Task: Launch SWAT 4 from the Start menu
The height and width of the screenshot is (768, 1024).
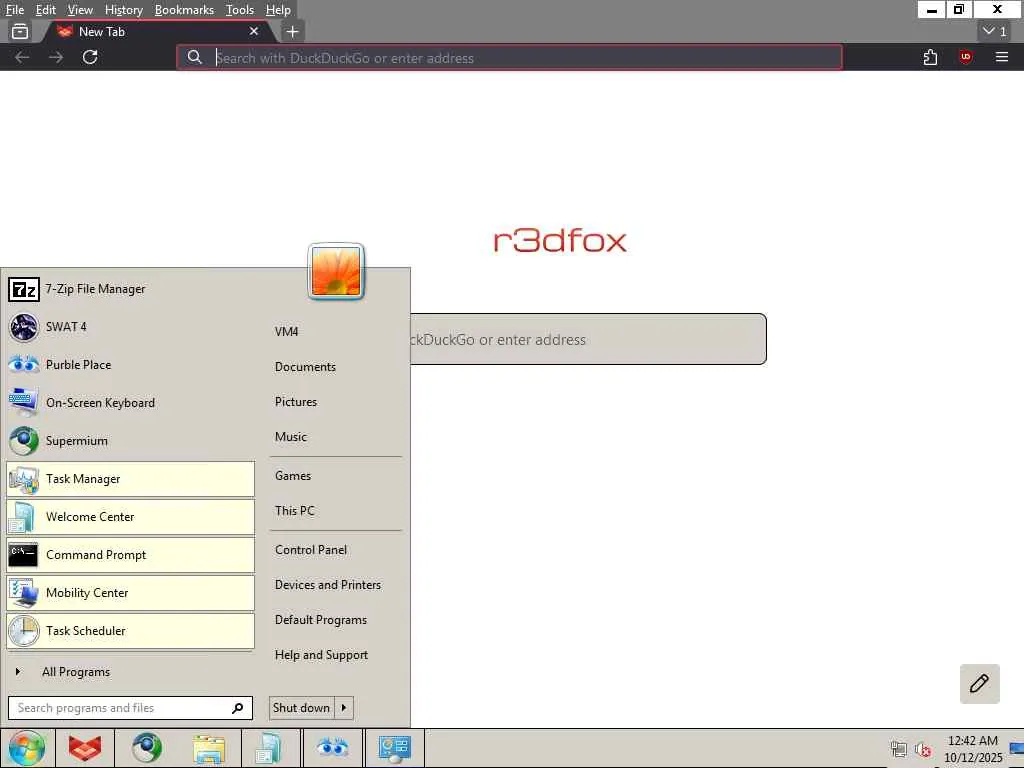Action: click(130, 327)
